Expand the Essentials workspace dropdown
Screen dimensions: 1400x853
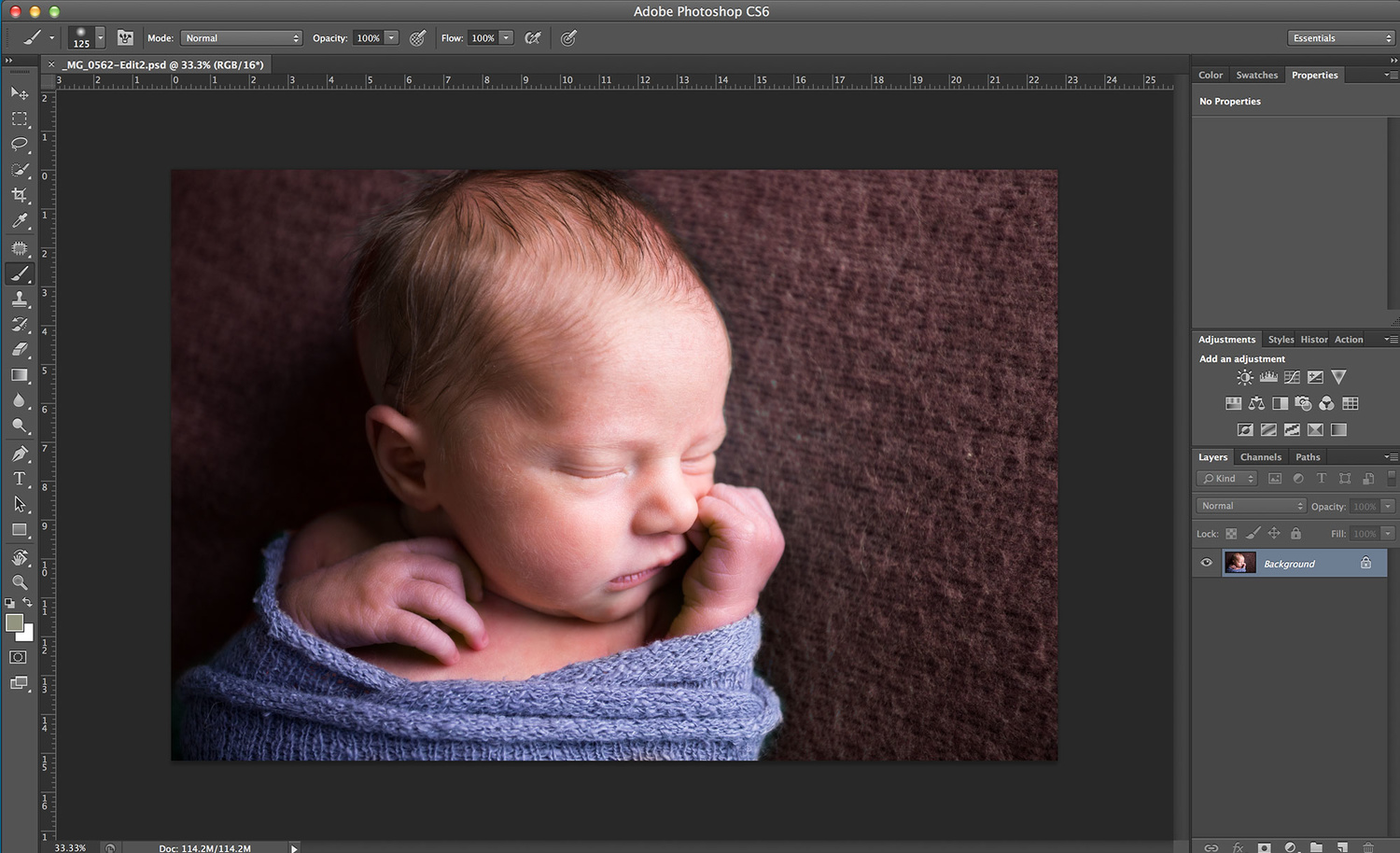(1341, 38)
